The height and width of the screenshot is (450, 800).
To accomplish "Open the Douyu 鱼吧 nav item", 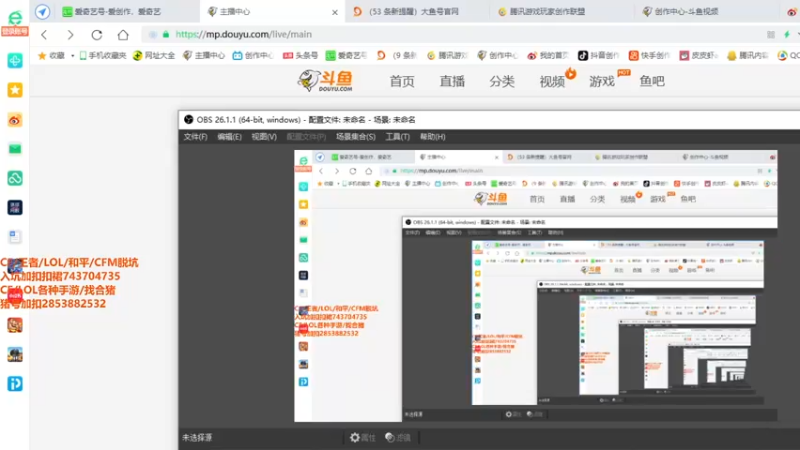I will (x=652, y=81).
